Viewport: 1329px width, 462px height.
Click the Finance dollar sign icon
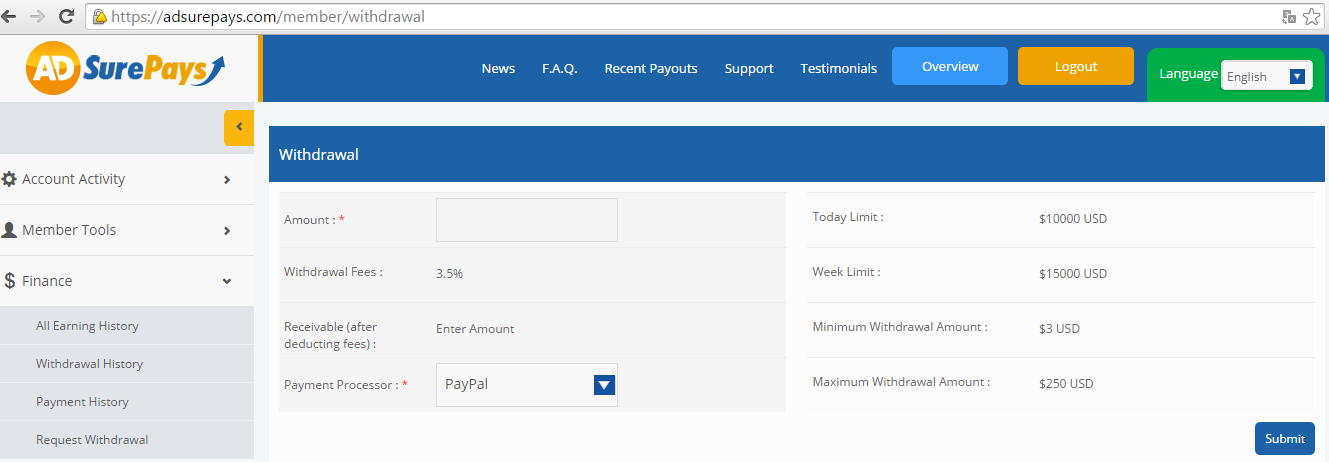[x=9, y=281]
